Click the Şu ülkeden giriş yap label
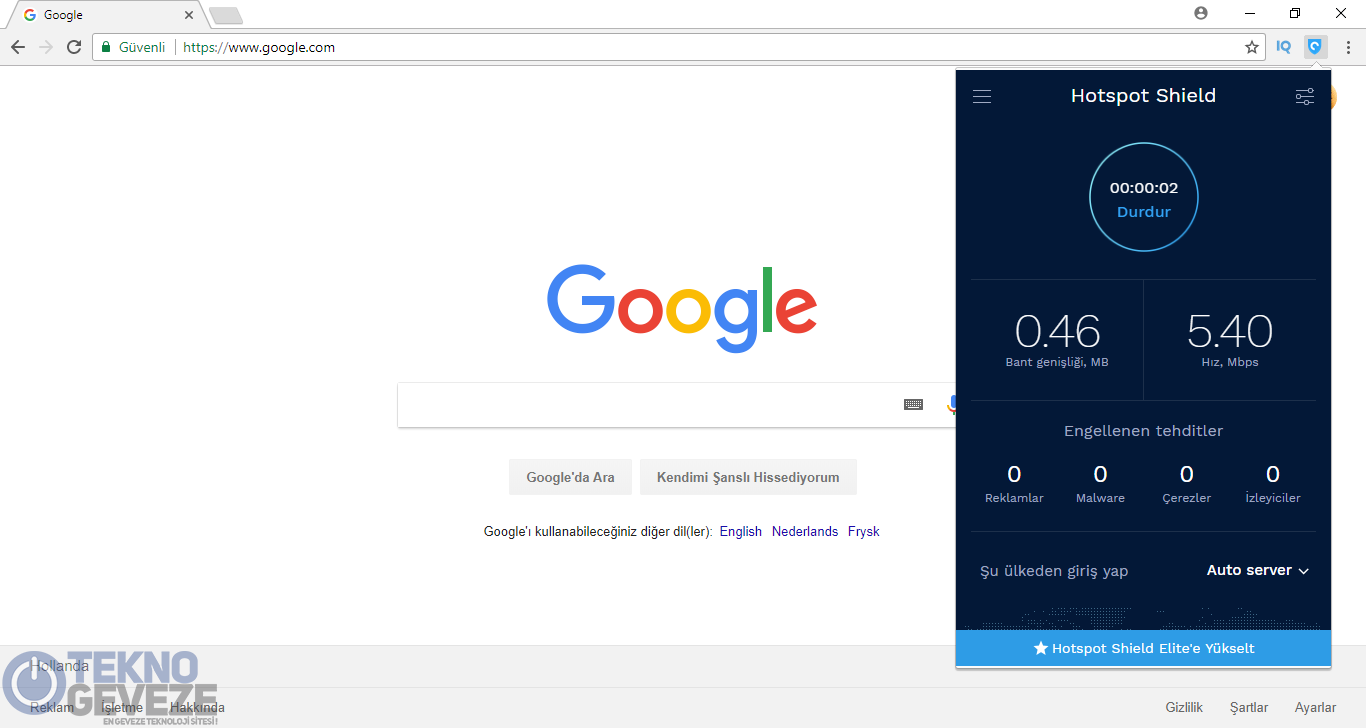1366x728 pixels. click(x=1054, y=571)
